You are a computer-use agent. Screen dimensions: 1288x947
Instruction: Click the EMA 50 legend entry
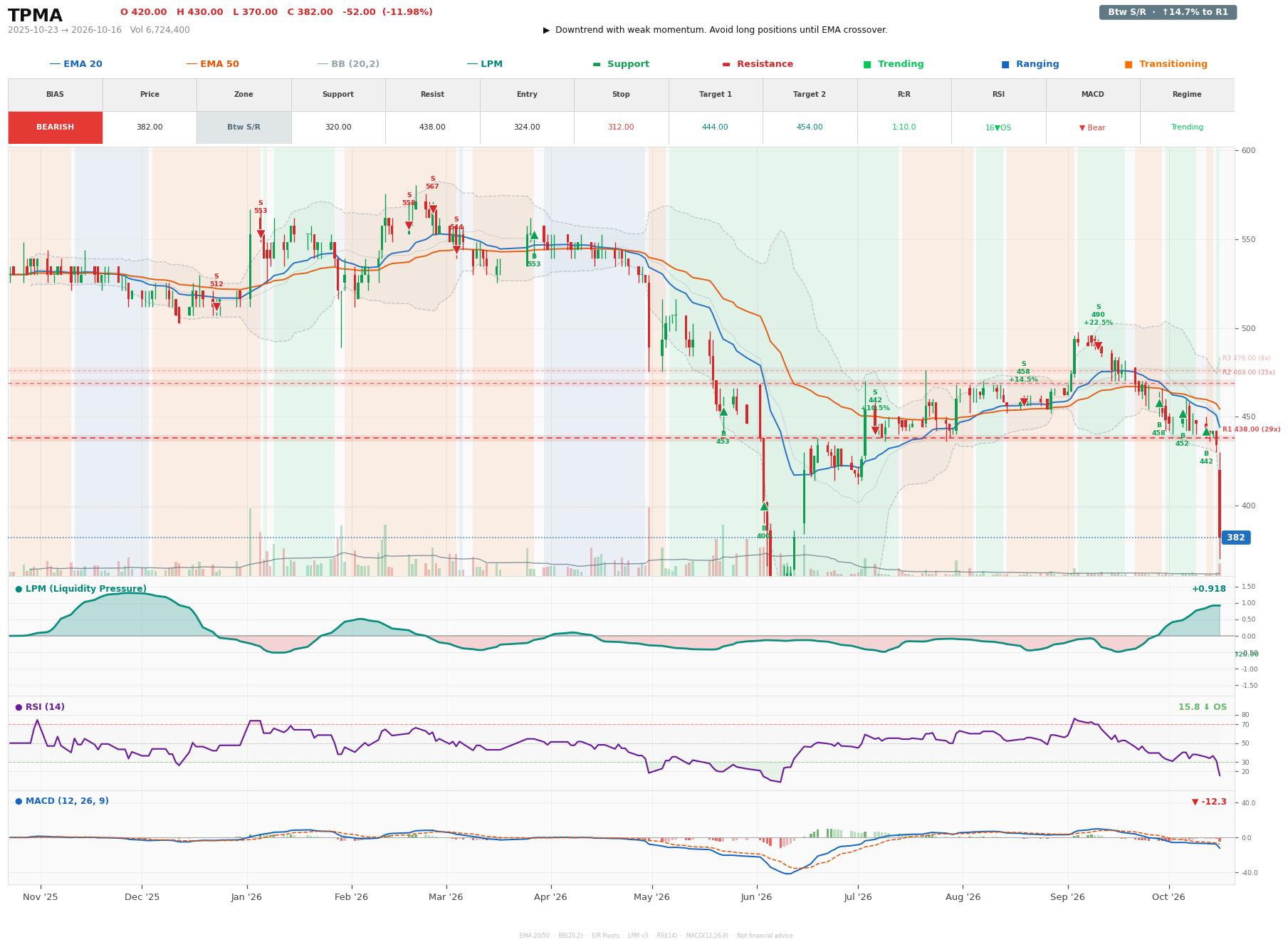tap(213, 64)
